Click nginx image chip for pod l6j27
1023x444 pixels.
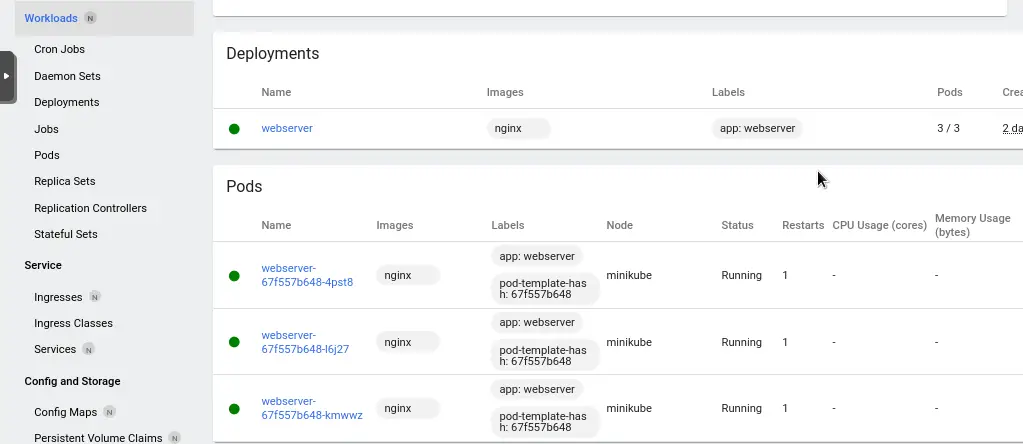[408, 342]
